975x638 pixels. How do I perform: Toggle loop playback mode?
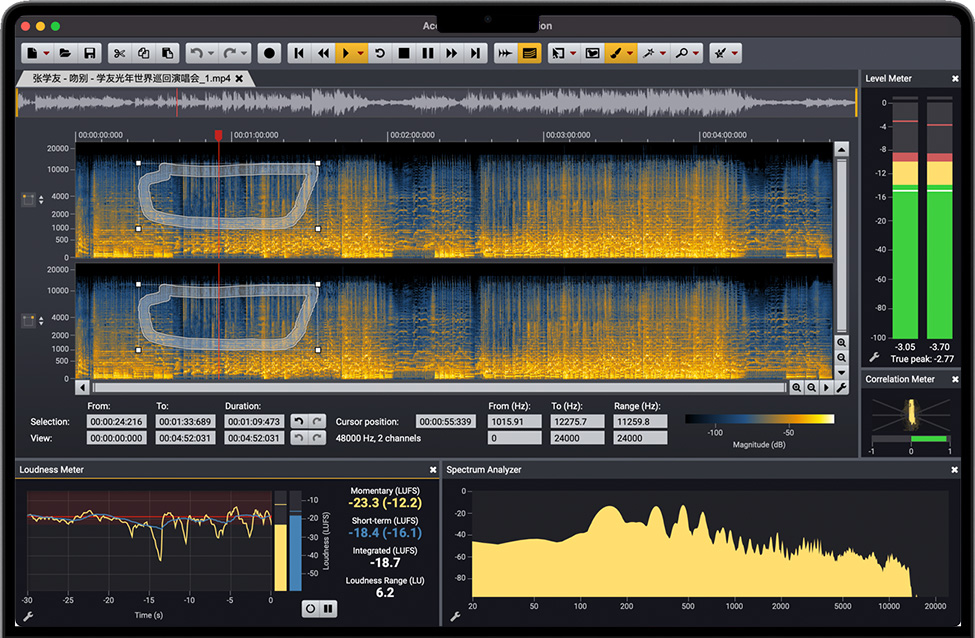point(380,53)
